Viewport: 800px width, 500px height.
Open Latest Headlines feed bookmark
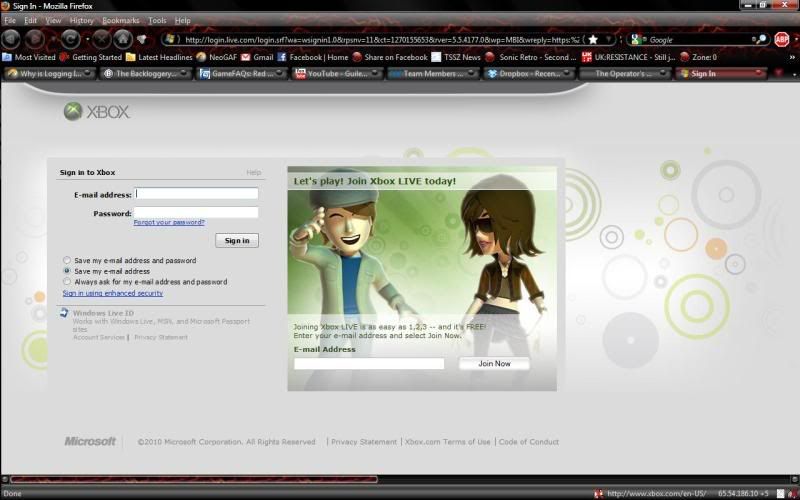coord(159,57)
